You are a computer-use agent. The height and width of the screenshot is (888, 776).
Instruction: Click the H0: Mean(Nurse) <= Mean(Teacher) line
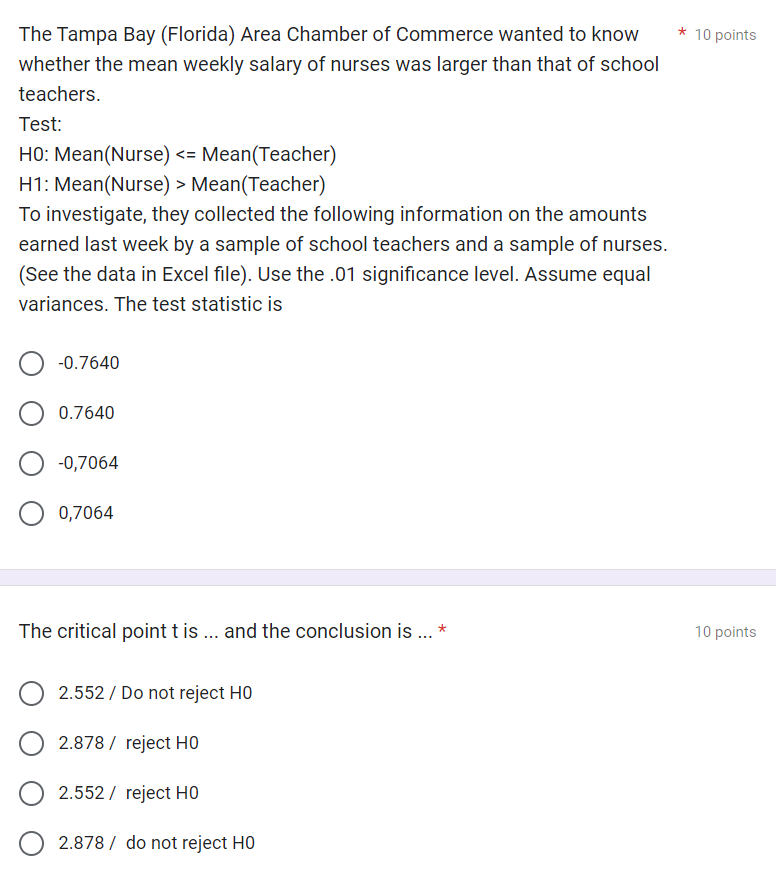click(177, 154)
